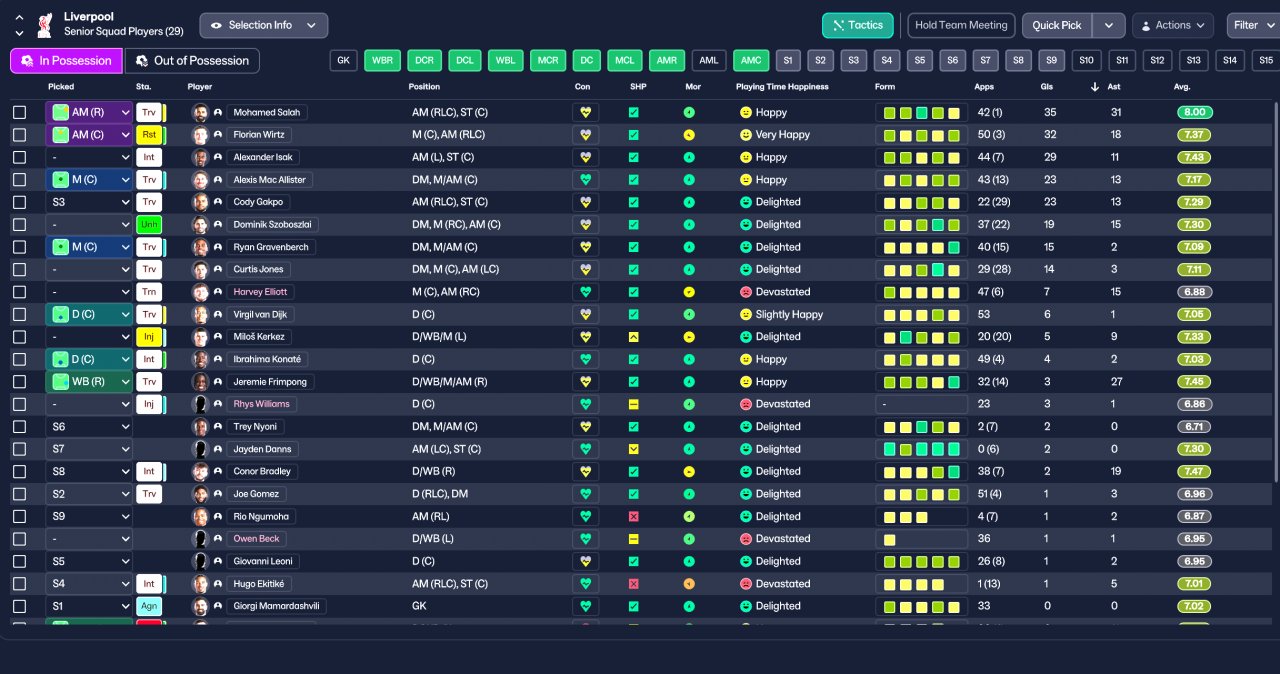Screen dimensions: 1280x674
Task: Tick checkbox for Virgil van Dijk
Action: pos(19,314)
